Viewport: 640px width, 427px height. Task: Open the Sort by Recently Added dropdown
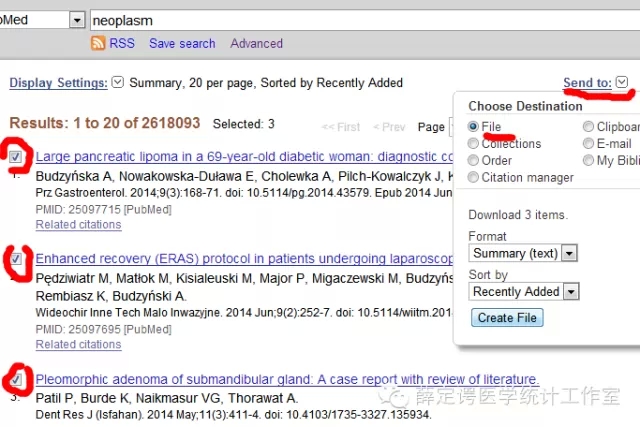(x=524, y=291)
